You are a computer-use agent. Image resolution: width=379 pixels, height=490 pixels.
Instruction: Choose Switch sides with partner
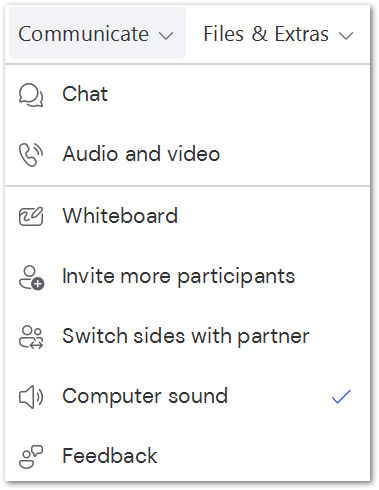tap(188, 336)
